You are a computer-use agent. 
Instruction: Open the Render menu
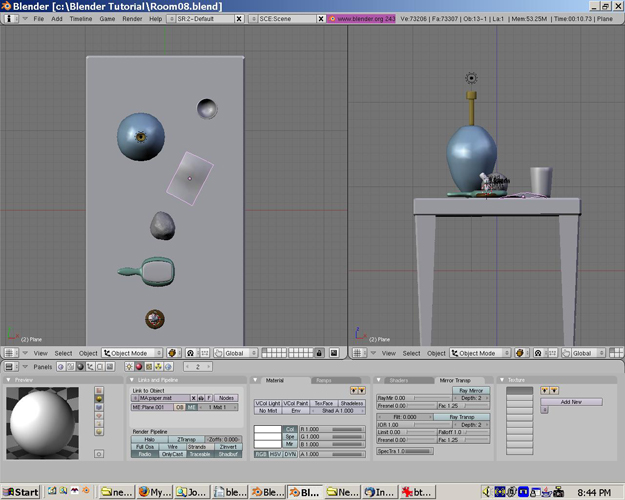point(131,19)
